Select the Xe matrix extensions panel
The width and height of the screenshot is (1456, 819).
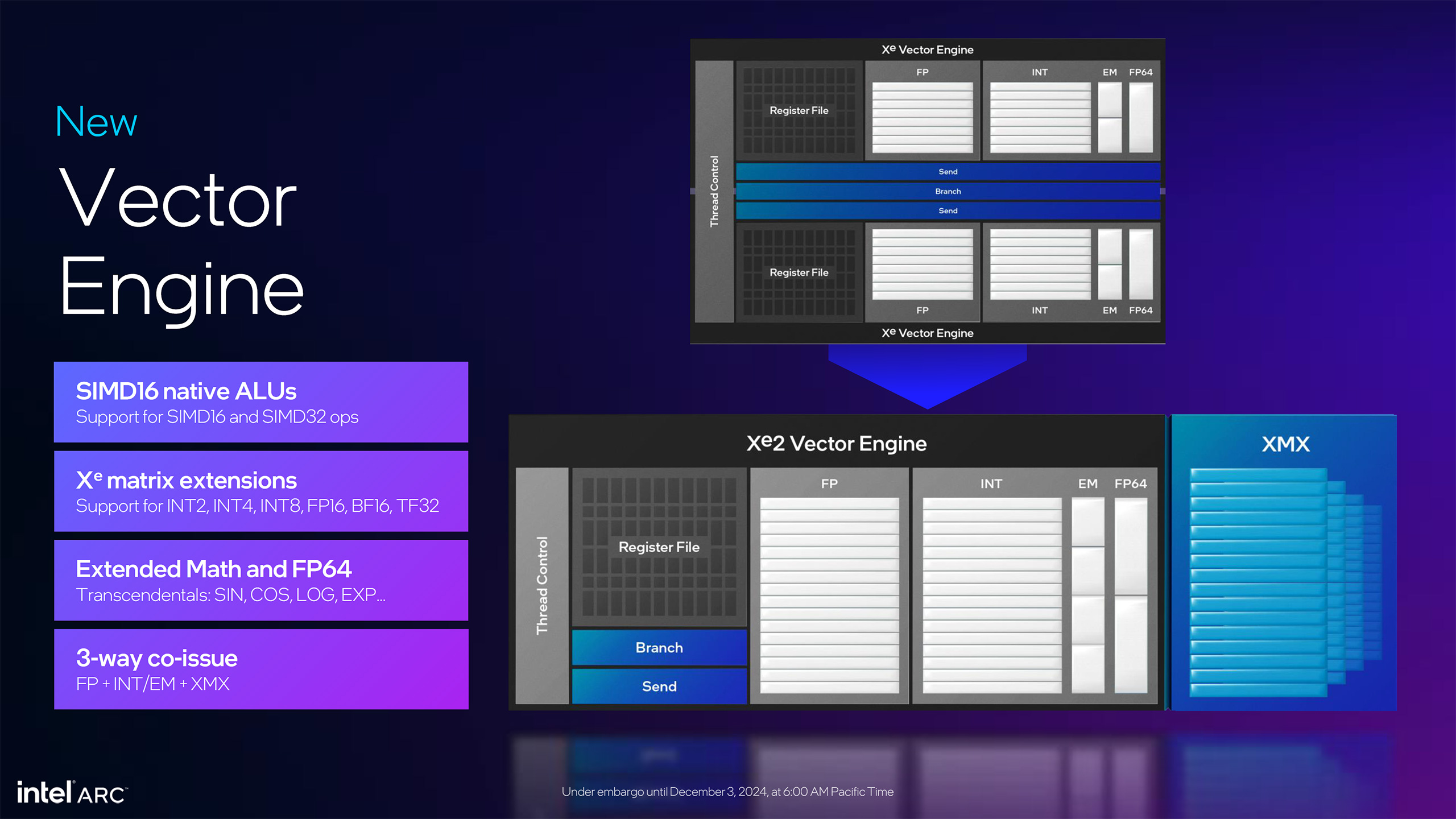[256, 492]
